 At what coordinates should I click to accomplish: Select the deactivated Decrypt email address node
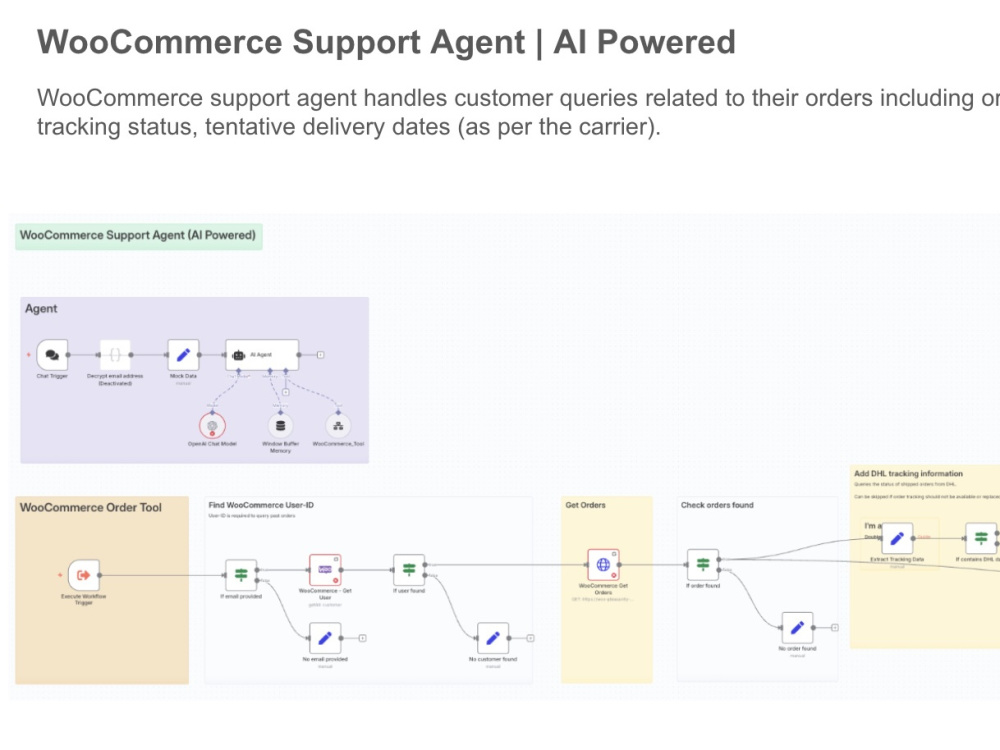(x=115, y=355)
